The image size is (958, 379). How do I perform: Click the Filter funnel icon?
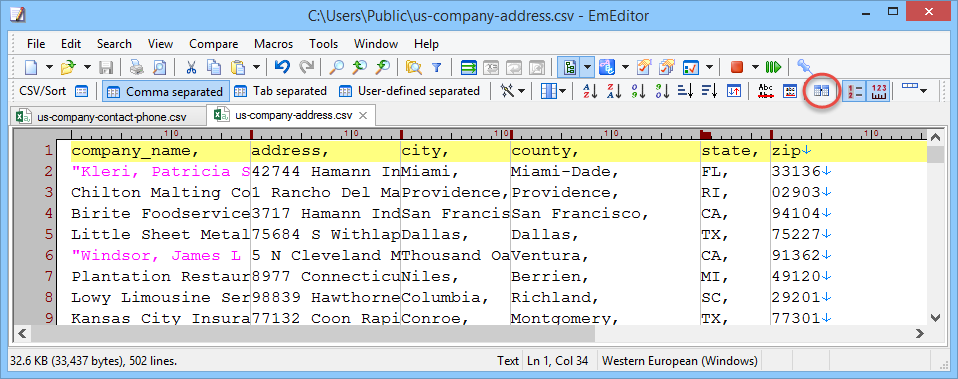click(437, 67)
